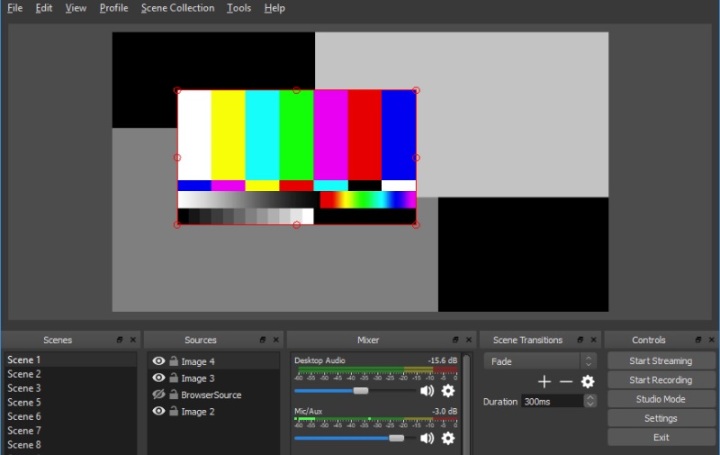Open Desktop Audio gear settings
The image size is (720, 455).
(448, 391)
